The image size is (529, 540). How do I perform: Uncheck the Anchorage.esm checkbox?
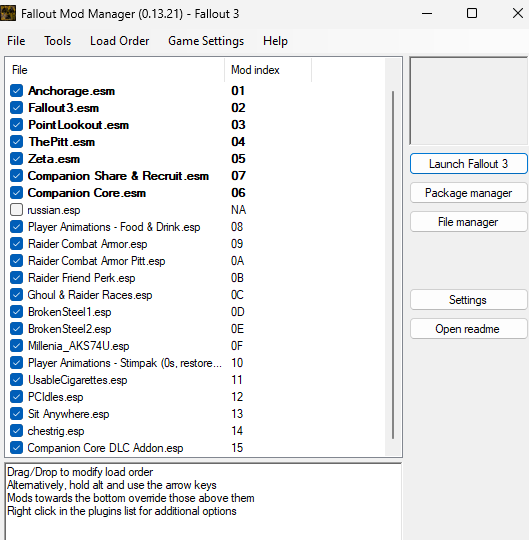click(17, 91)
